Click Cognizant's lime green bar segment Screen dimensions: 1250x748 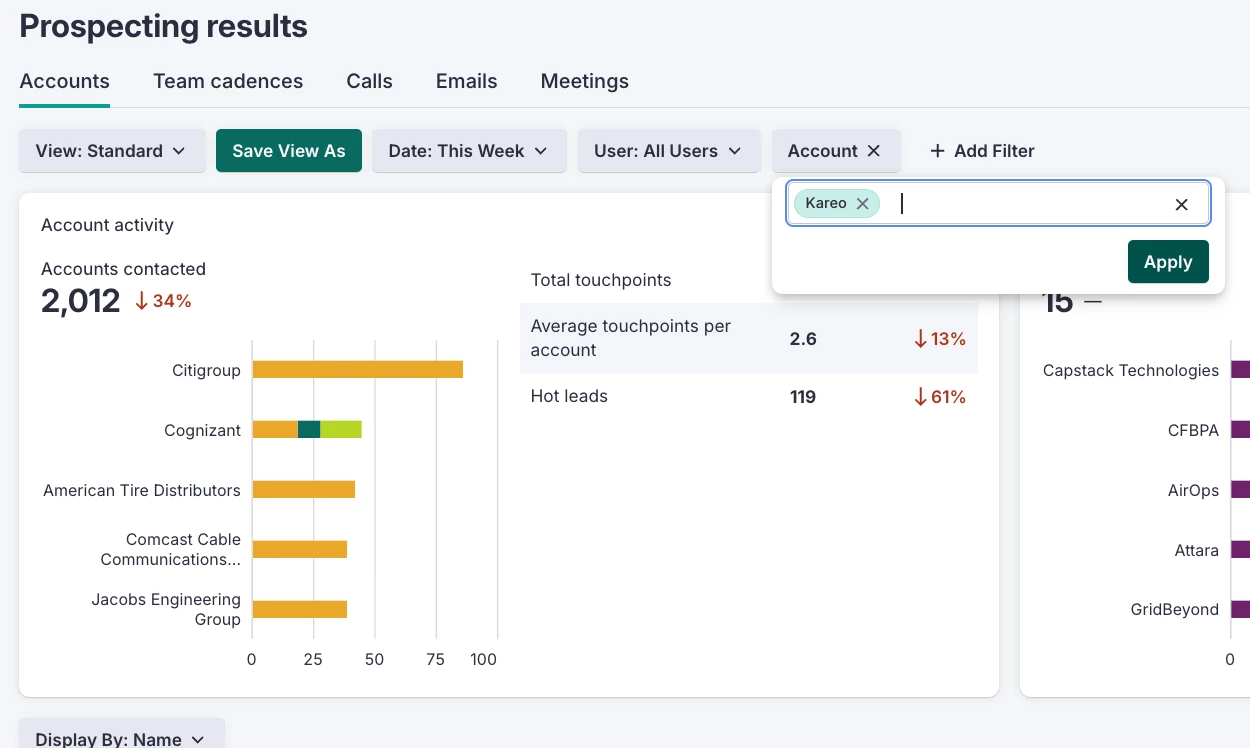click(x=340, y=430)
